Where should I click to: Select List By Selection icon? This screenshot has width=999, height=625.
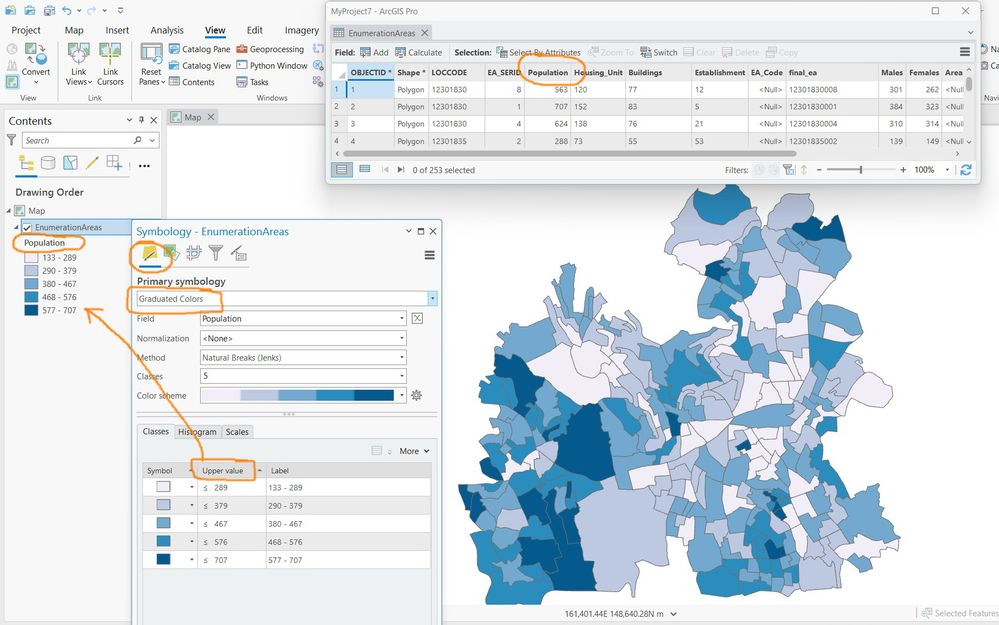(x=70, y=163)
